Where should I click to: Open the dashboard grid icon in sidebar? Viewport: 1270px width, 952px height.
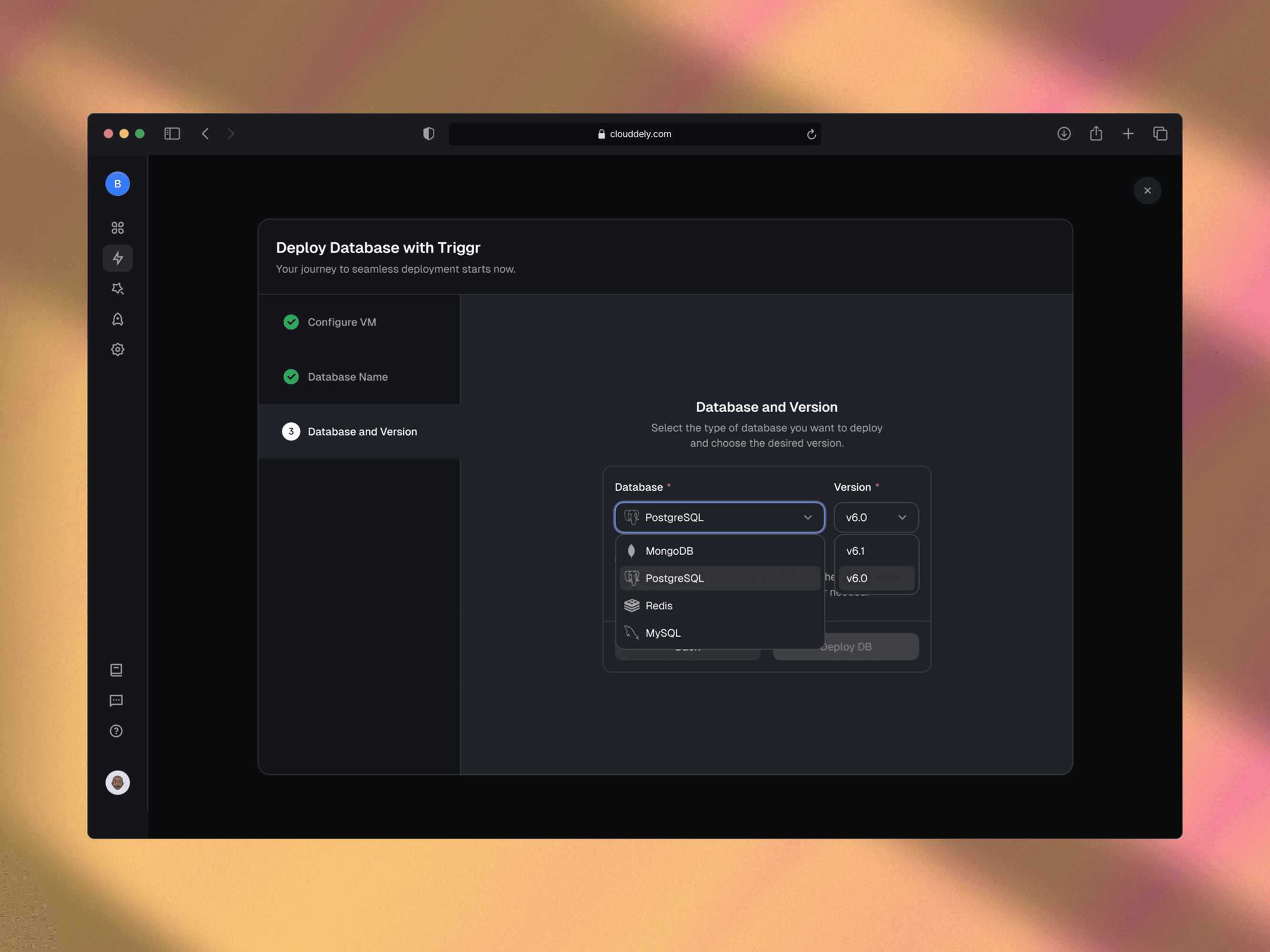click(x=118, y=228)
